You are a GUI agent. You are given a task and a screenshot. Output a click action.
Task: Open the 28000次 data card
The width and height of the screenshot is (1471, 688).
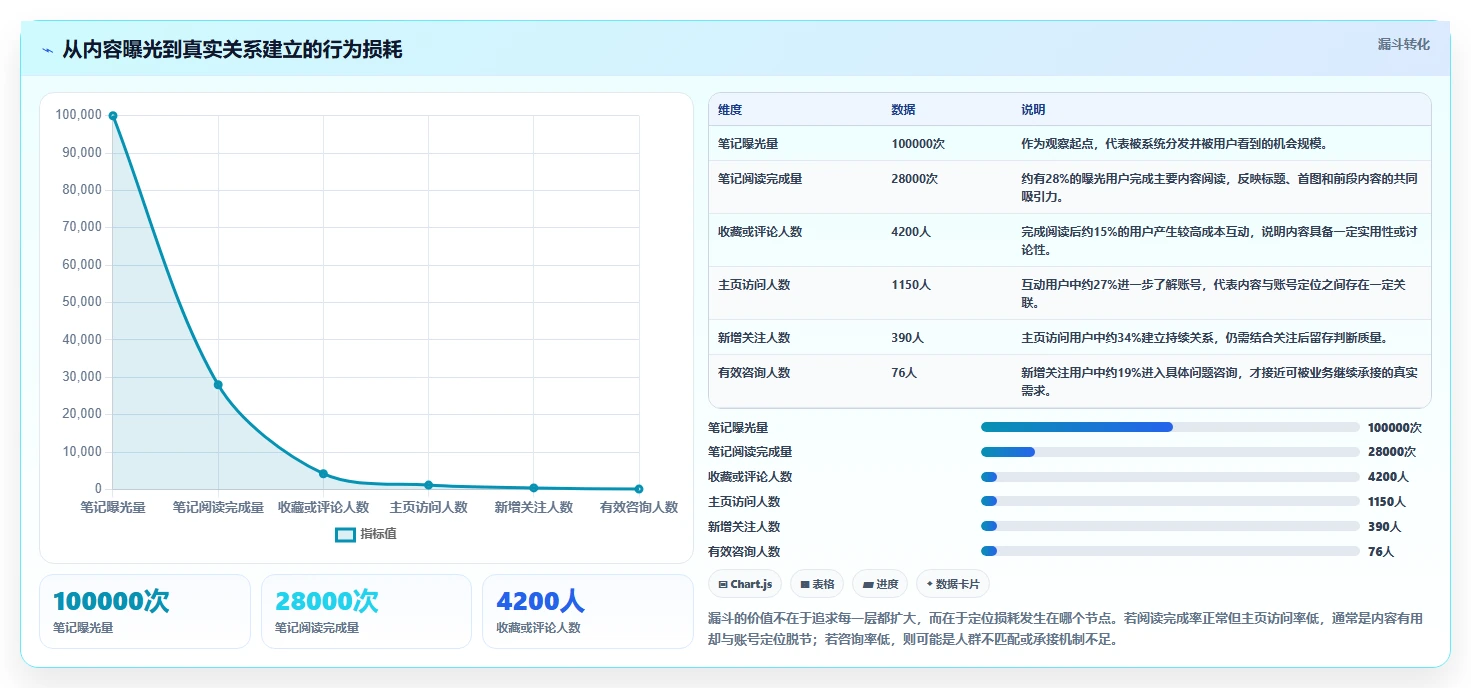pyautogui.click(x=366, y=611)
